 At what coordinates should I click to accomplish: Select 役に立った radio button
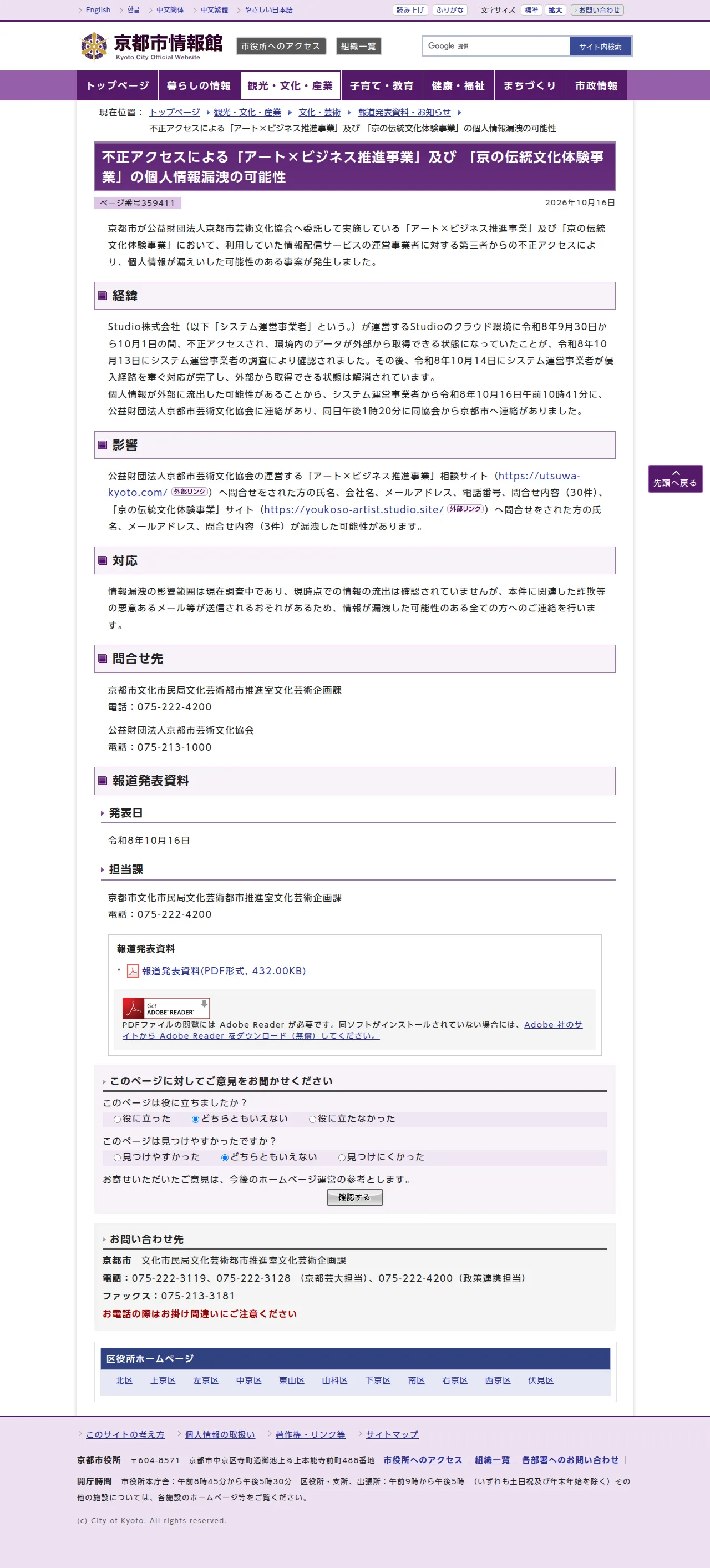pos(118,1119)
